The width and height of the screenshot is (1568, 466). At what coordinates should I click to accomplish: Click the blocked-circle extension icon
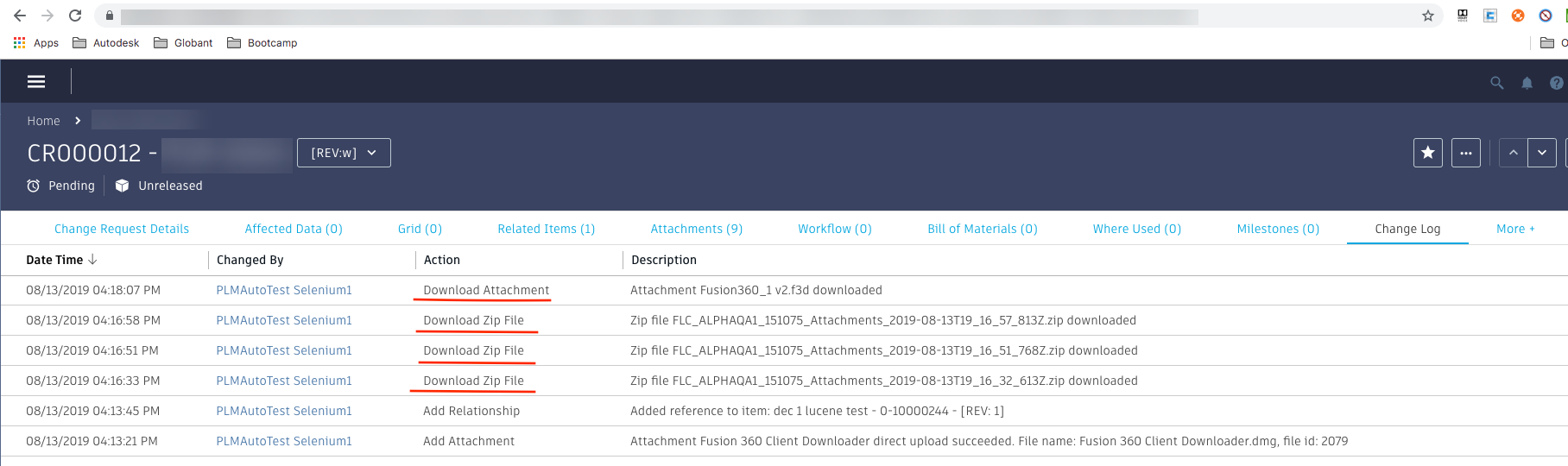click(1546, 16)
